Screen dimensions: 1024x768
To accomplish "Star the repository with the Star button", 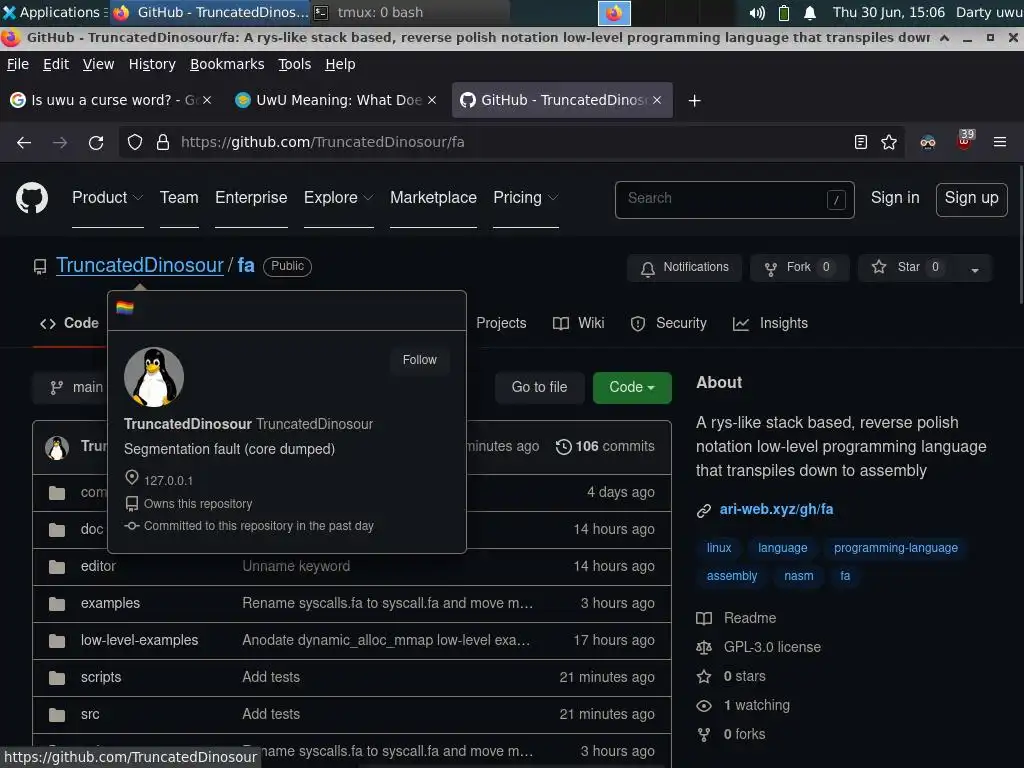I will [908, 268].
